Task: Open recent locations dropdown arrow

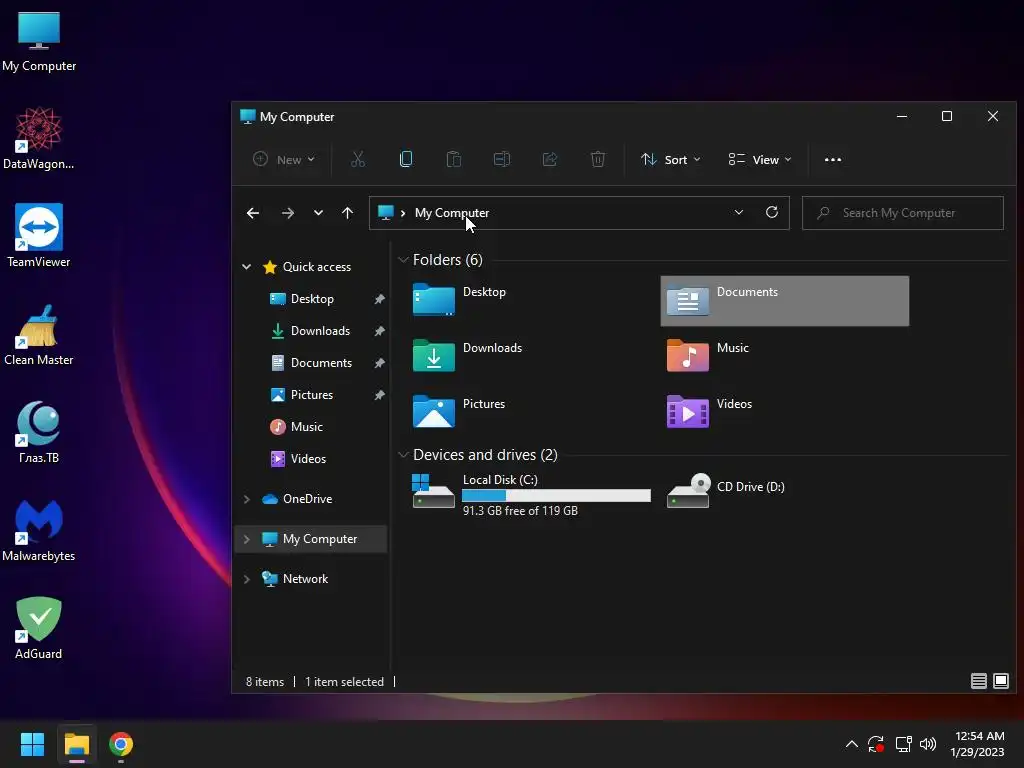Action: click(x=318, y=213)
